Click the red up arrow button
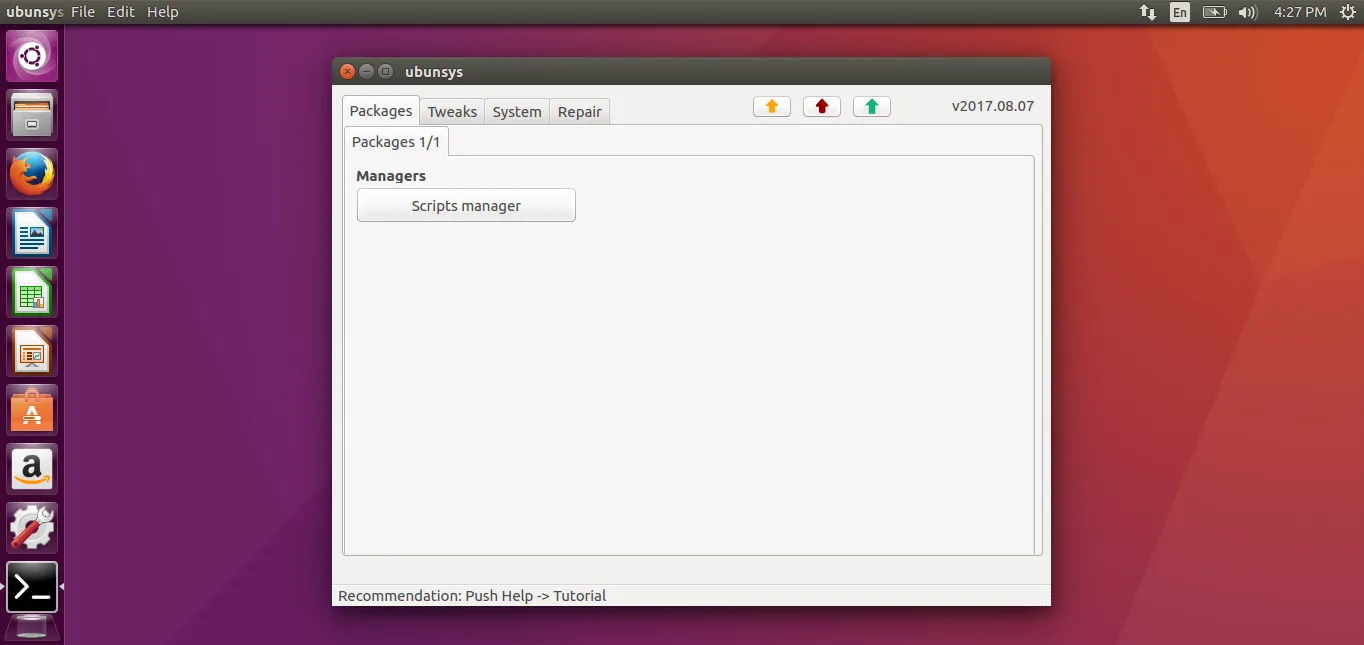 coord(821,107)
